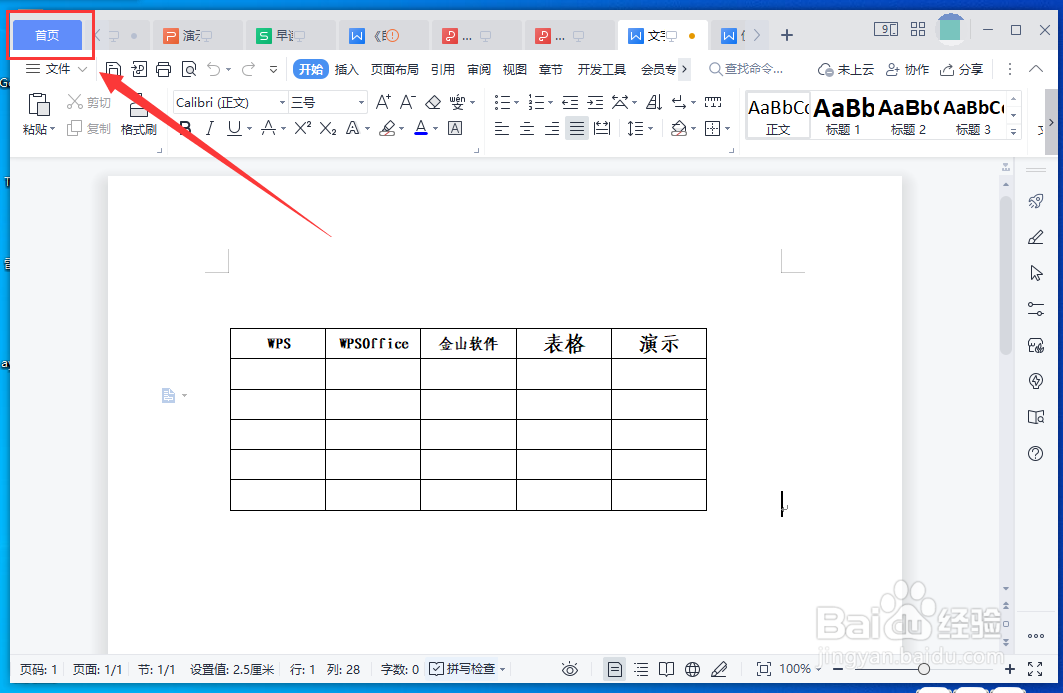Click the table cell containing 金山软件
1063x693 pixels.
[x=468, y=344]
